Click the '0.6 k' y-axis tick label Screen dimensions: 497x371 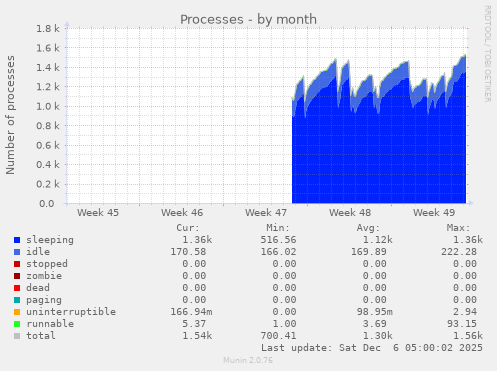(48, 145)
